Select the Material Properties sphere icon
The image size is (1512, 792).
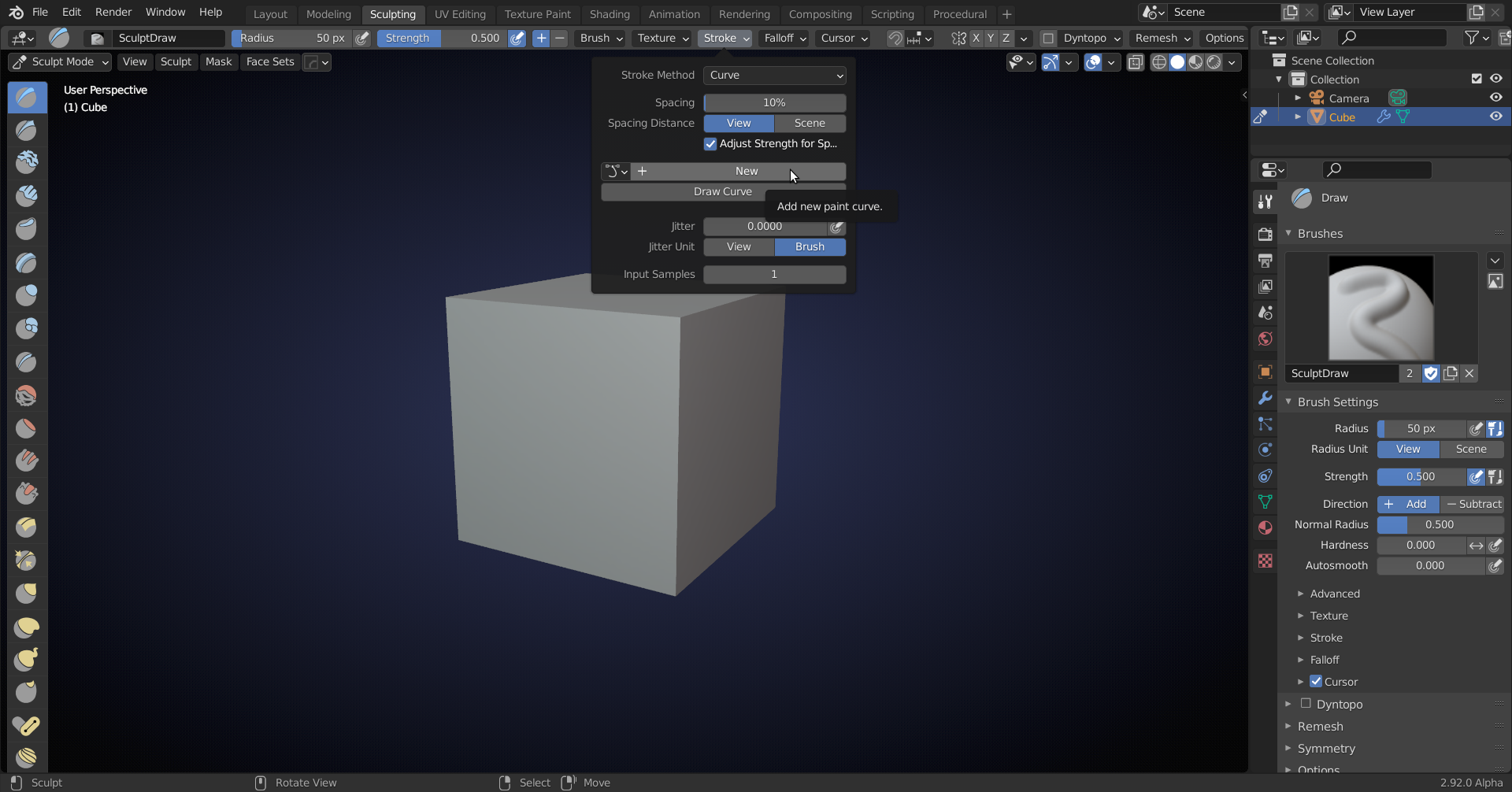coord(1266,527)
